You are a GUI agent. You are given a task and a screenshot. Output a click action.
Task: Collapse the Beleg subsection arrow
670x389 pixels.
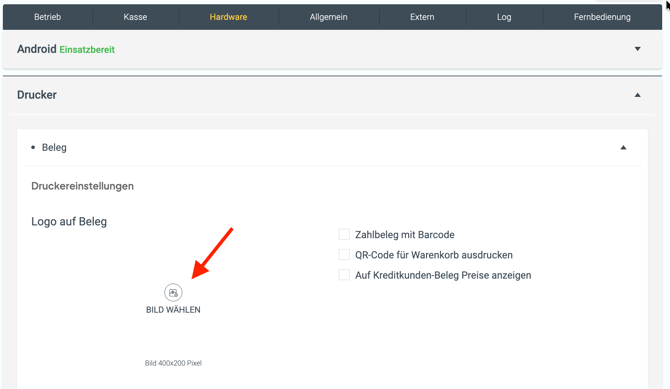(x=623, y=147)
